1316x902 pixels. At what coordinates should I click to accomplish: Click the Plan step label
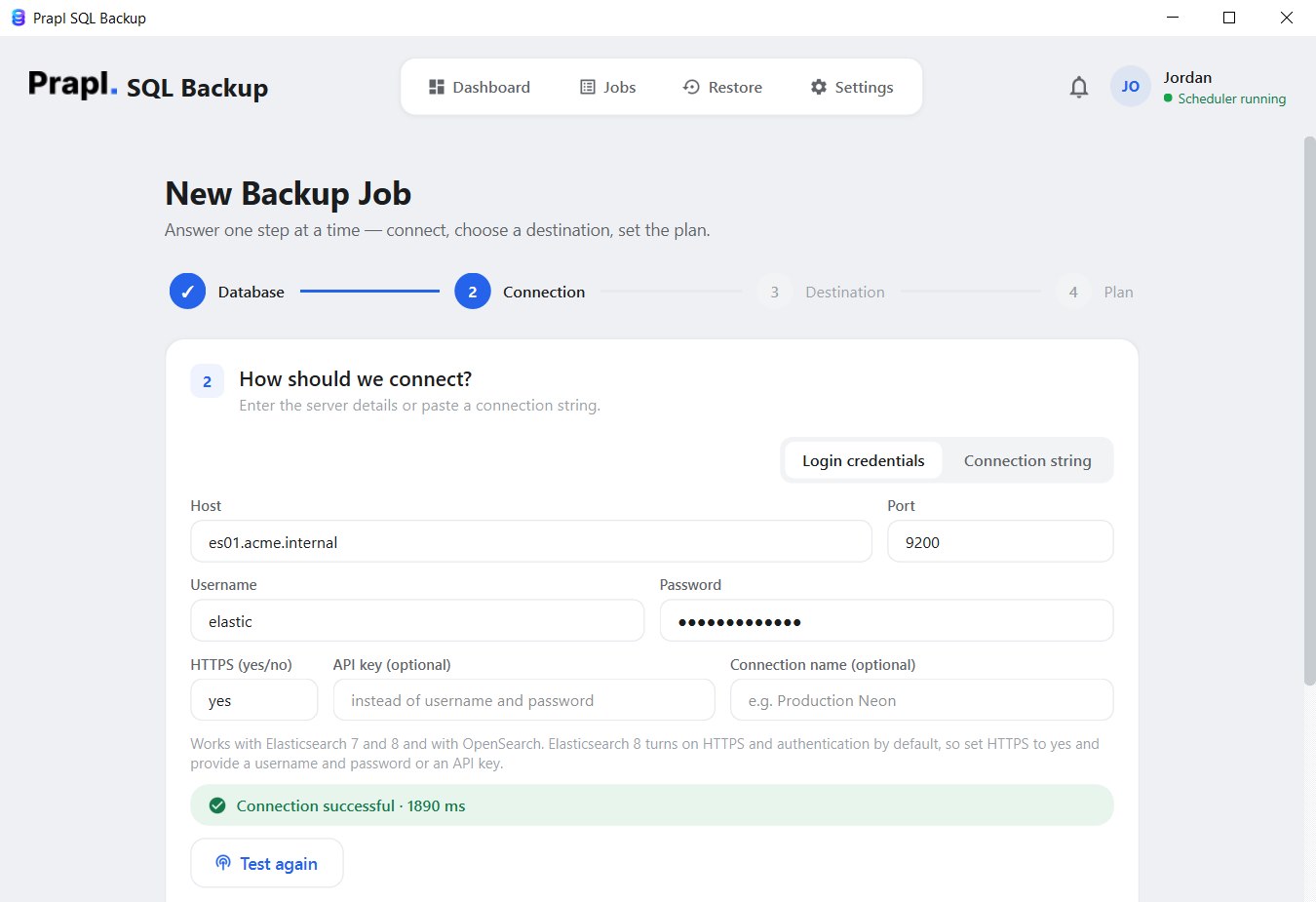point(1118,292)
